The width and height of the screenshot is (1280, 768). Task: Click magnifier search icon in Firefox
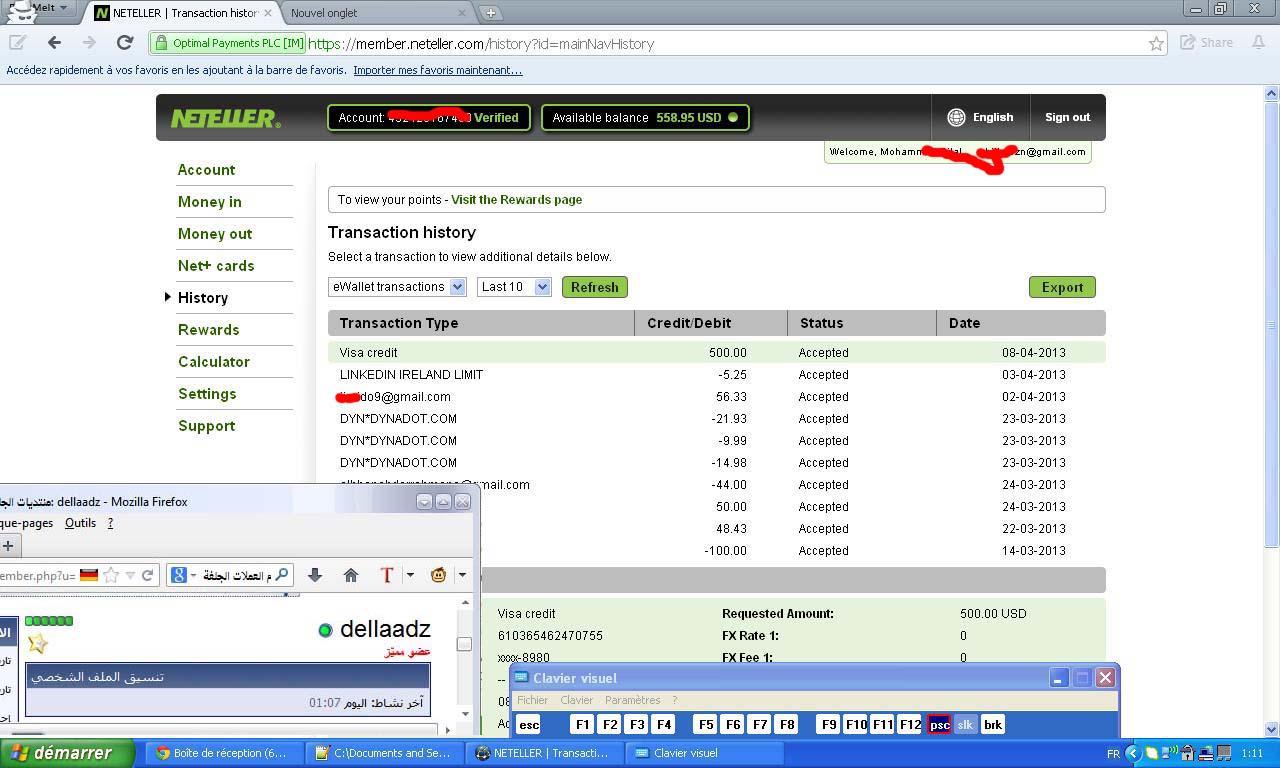(282, 575)
